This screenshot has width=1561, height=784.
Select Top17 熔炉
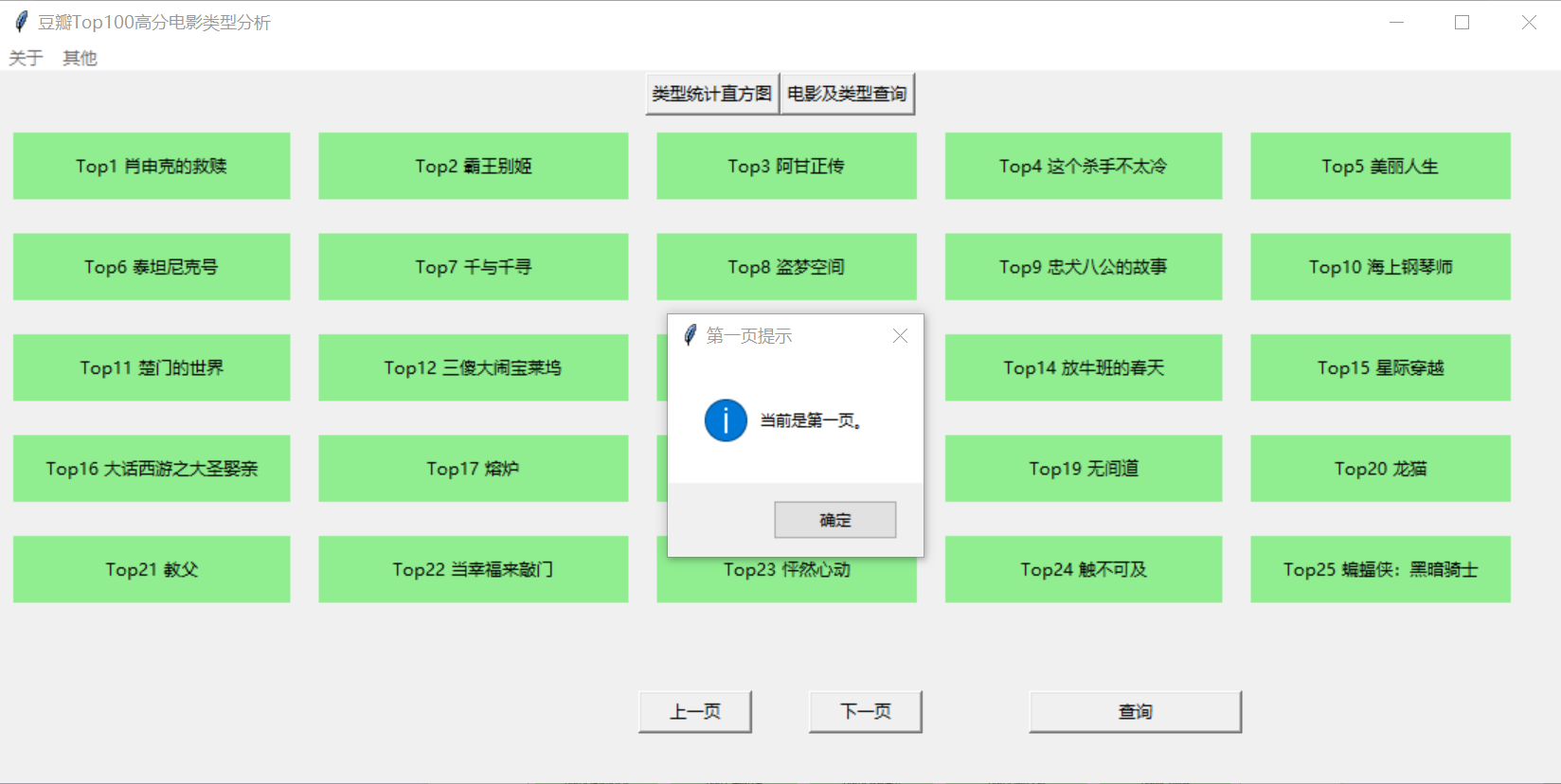(473, 469)
